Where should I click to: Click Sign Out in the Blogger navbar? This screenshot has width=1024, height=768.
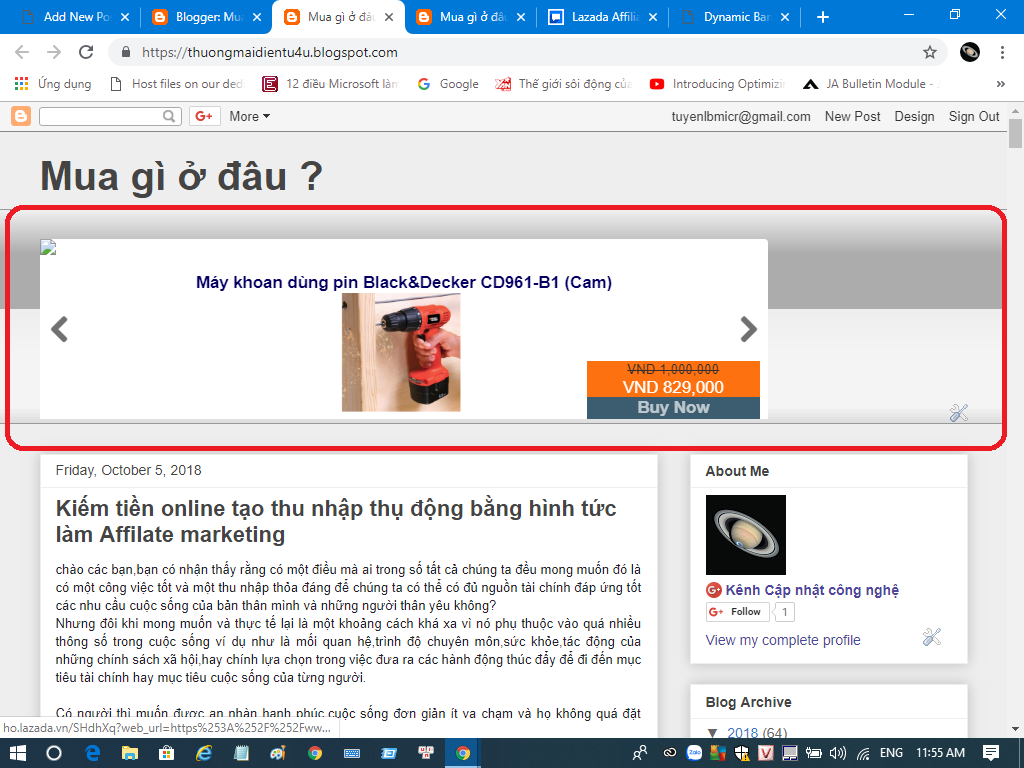point(974,117)
